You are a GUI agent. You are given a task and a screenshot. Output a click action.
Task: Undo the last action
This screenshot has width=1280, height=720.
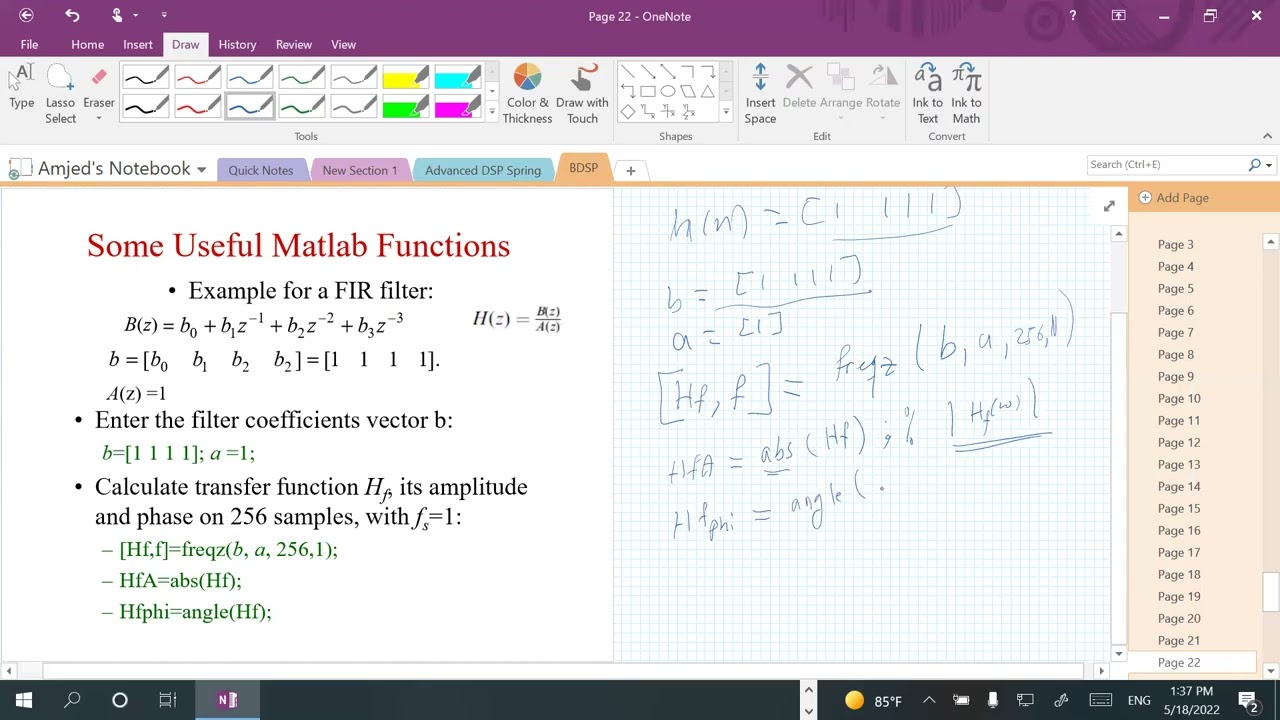(x=72, y=15)
